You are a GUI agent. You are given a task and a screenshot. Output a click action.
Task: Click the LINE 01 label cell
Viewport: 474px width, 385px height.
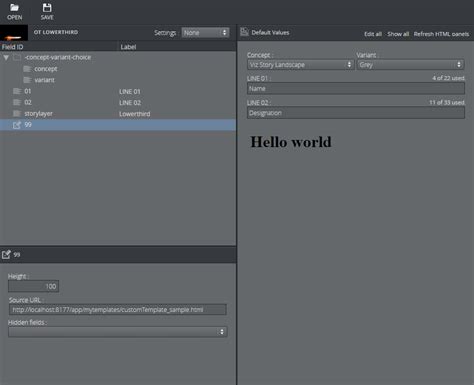coord(130,91)
